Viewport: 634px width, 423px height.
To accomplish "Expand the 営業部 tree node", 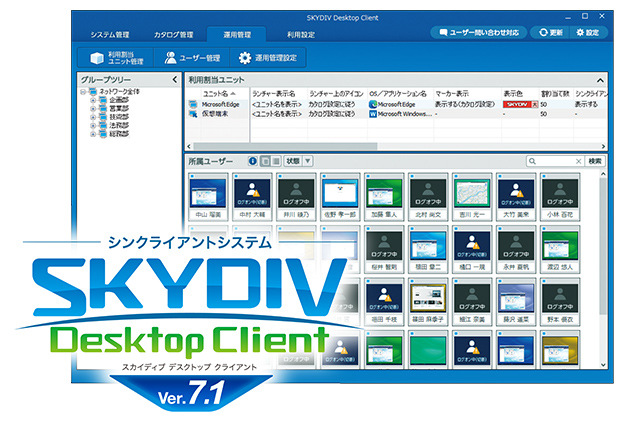I will (93, 108).
